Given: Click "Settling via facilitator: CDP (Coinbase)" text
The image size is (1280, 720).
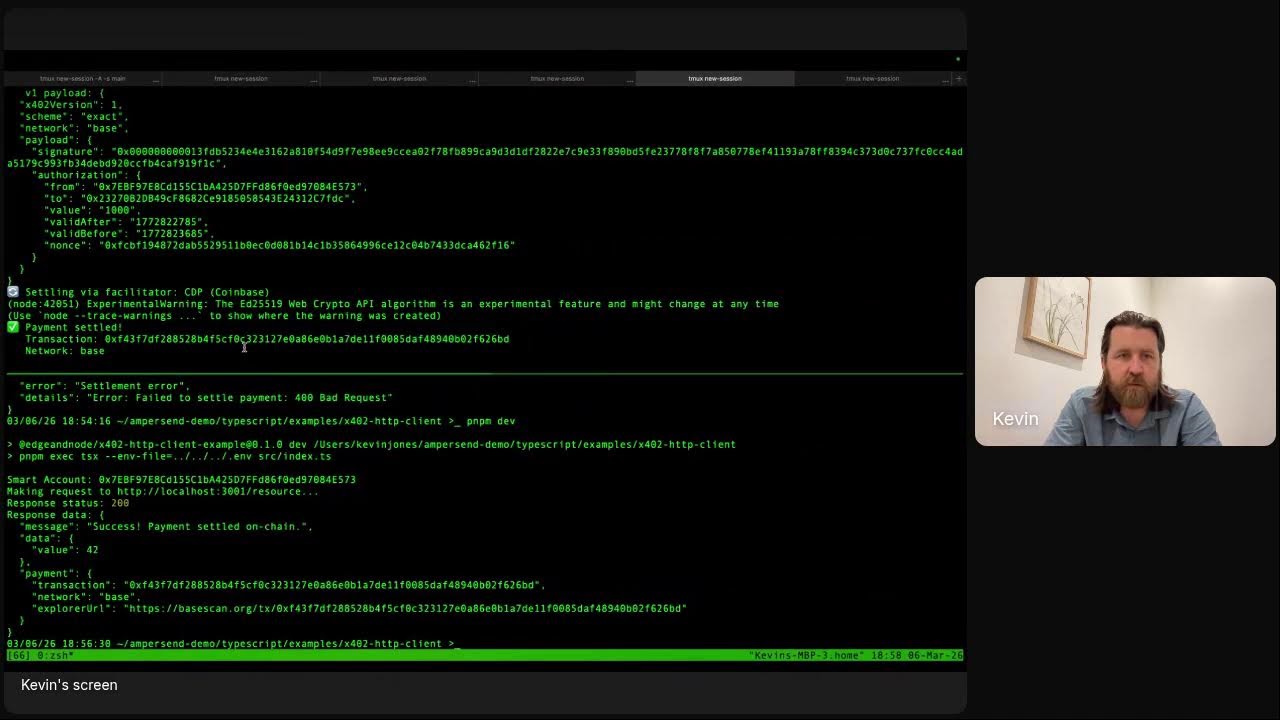Looking at the screenshot, I should [147, 292].
